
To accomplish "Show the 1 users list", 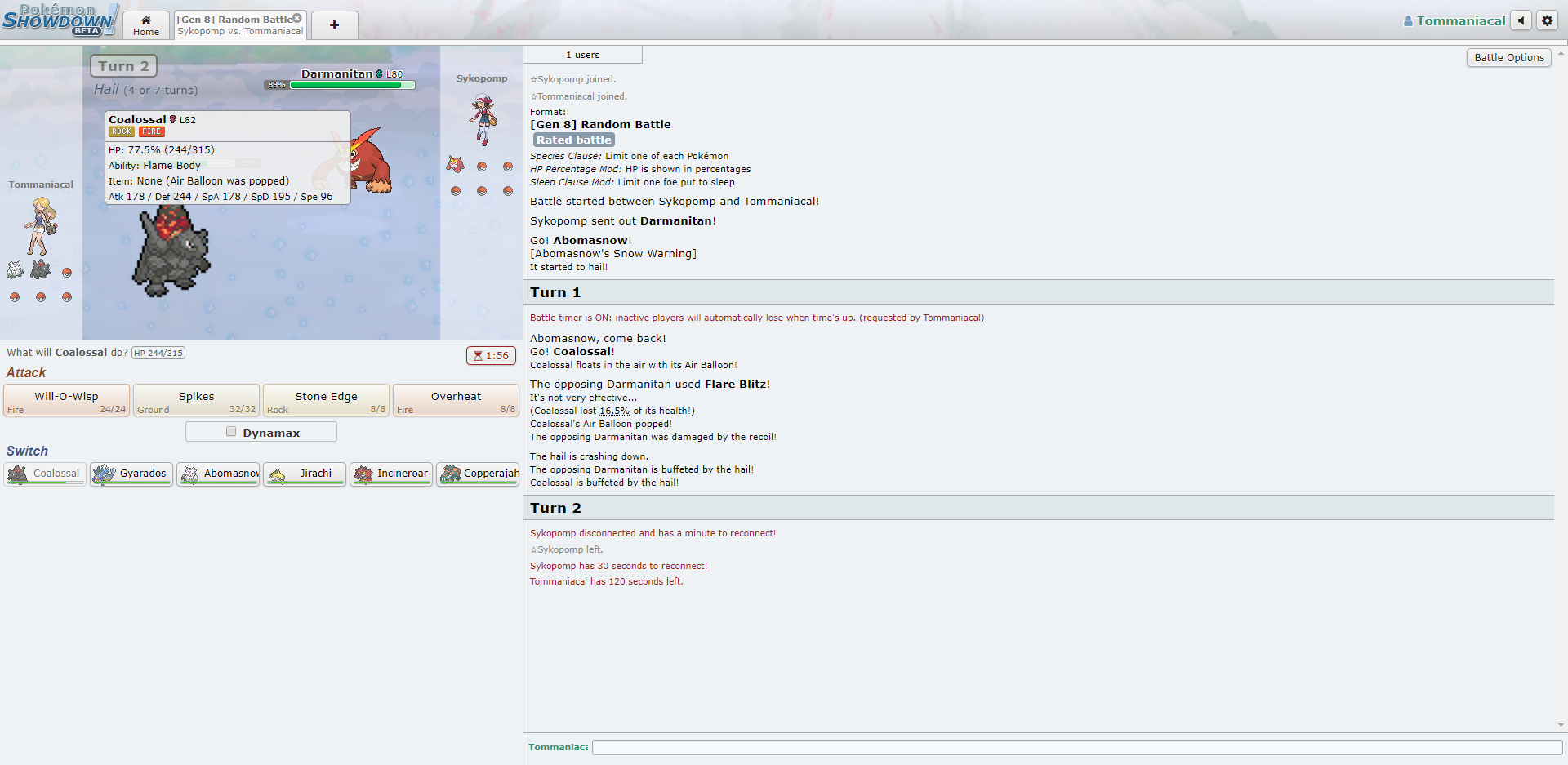I will [x=583, y=55].
